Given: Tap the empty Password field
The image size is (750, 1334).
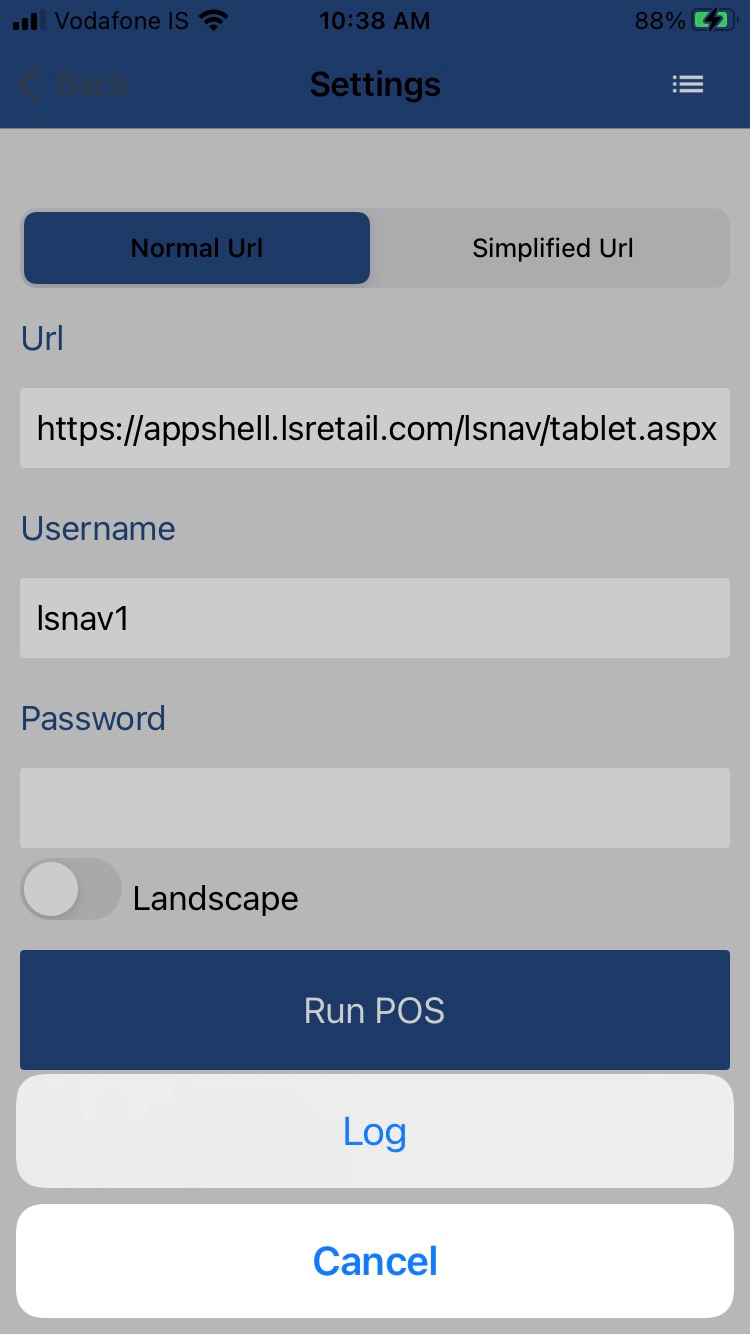Looking at the screenshot, I should coord(375,808).
